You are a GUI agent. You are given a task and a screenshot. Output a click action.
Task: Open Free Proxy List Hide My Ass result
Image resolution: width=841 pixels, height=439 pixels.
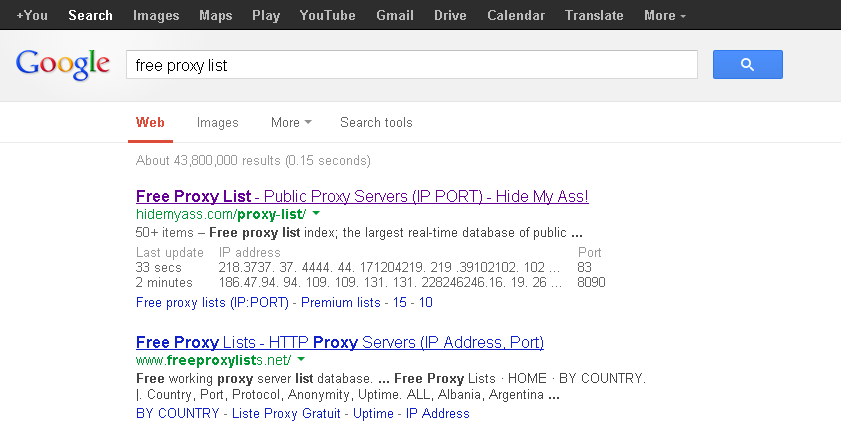tap(362, 196)
